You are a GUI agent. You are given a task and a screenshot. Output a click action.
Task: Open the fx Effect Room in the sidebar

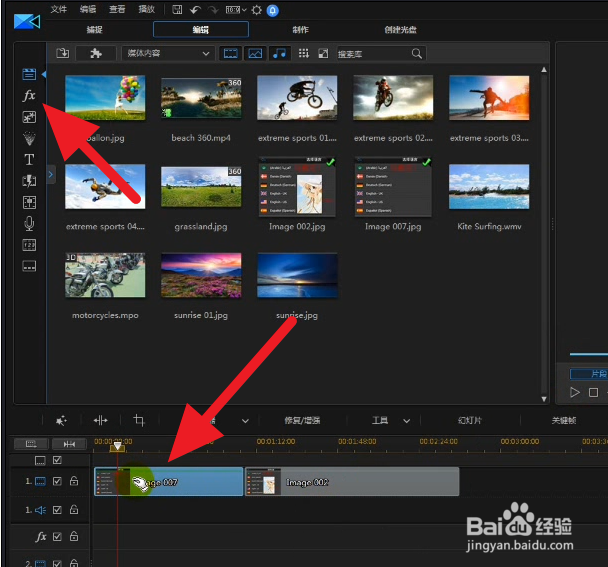click(29, 95)
